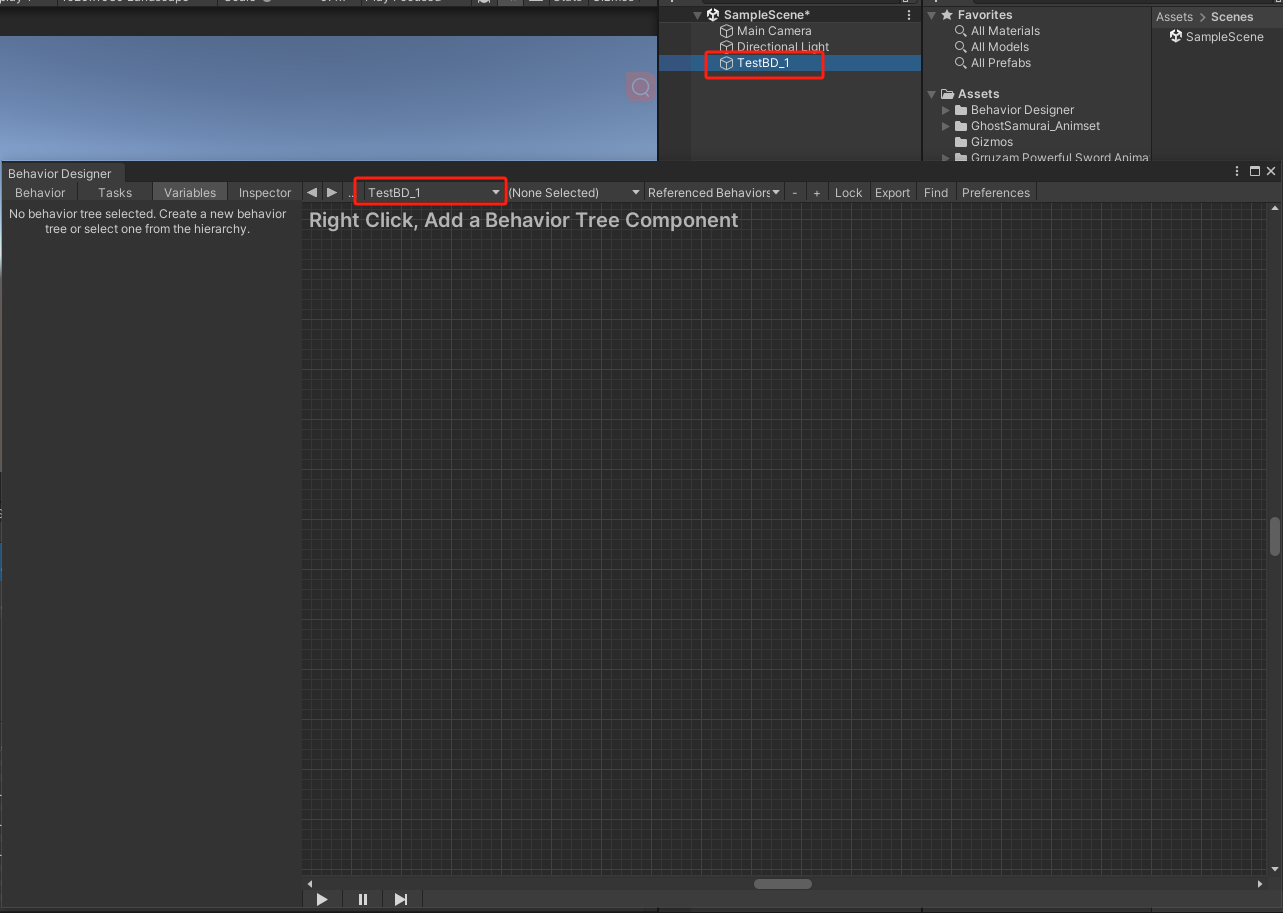Click the Export button

click(892, 192)
